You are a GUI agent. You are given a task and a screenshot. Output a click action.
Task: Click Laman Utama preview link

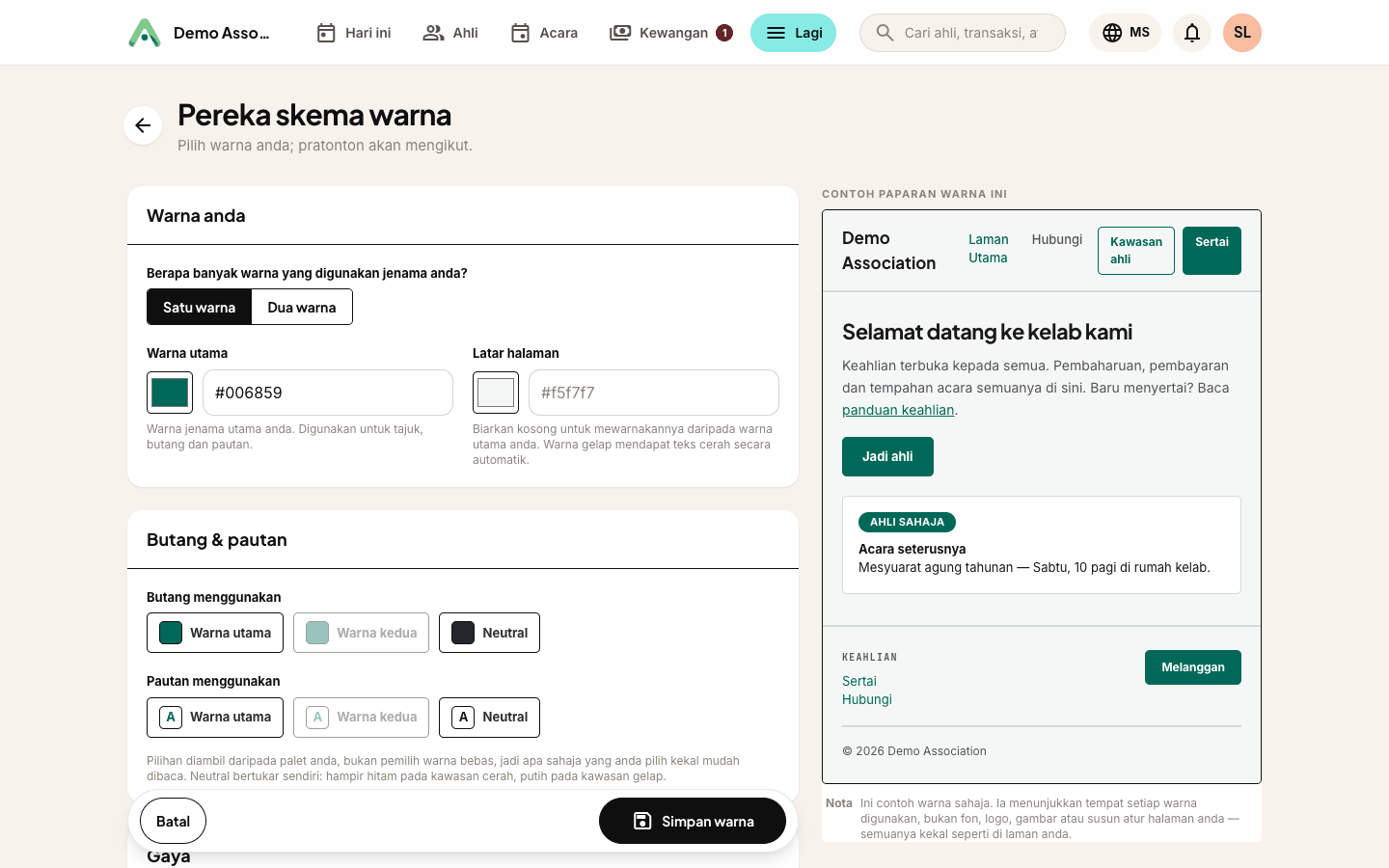click(989, 249)
